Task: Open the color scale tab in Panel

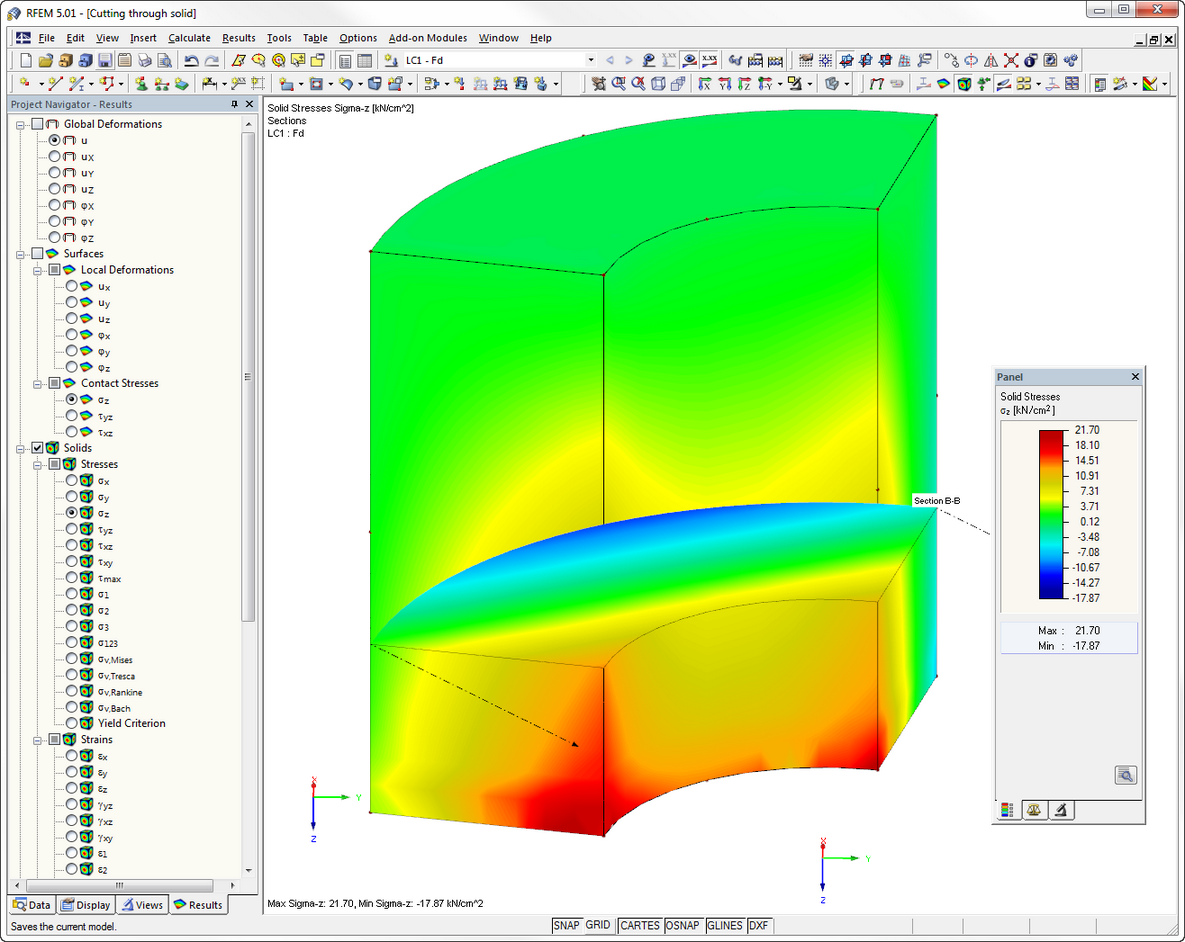Action: click(1007, 810)
